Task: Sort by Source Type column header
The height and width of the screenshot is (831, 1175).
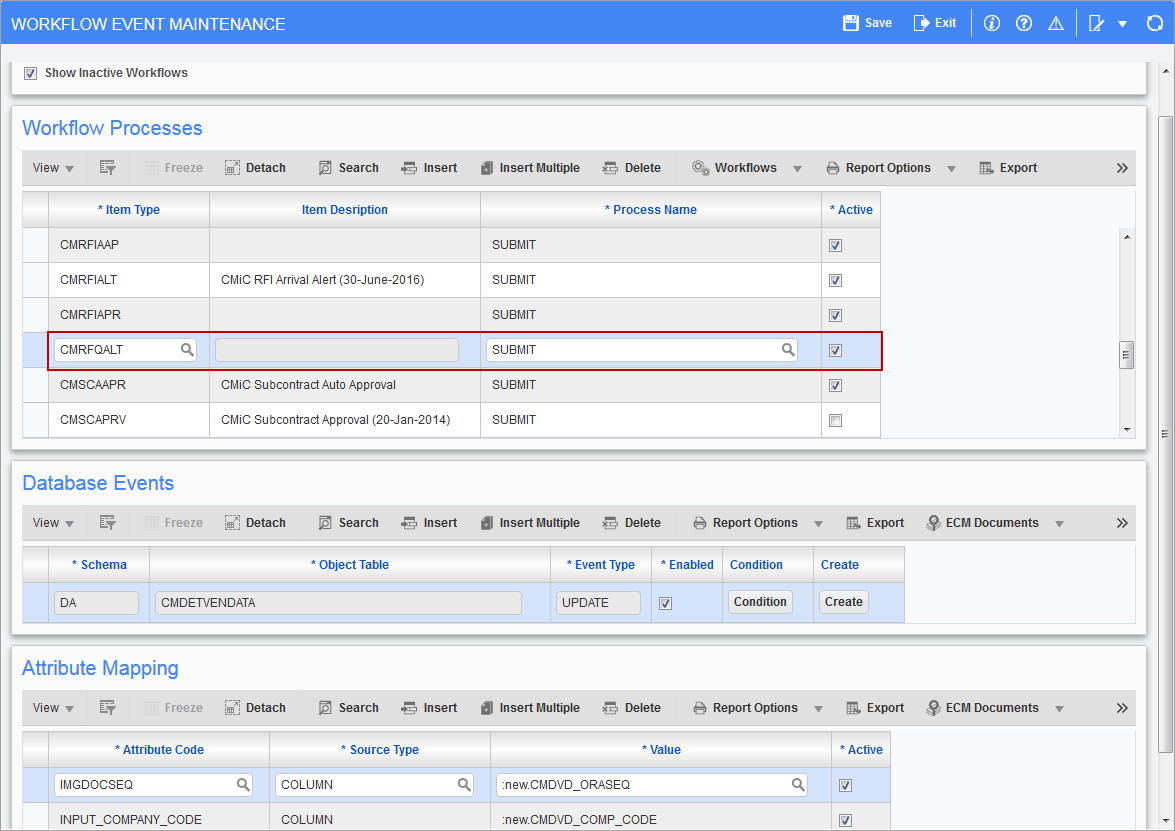Action: click(380, 749)
